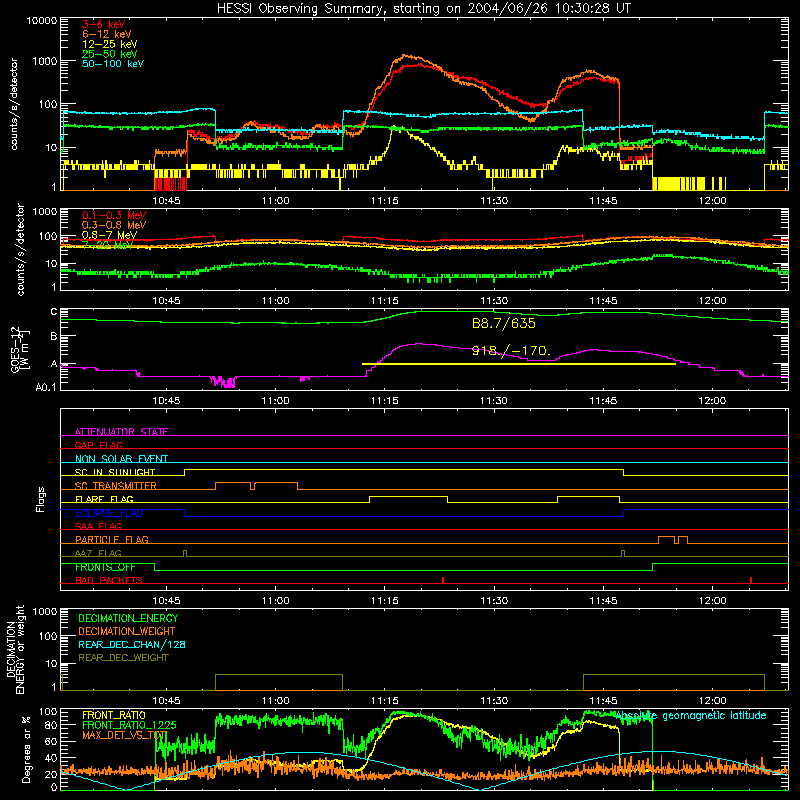800x800 pixels.
Task: Select the BAD_PACKETS flag label
Action: click(x=109, y=580)
